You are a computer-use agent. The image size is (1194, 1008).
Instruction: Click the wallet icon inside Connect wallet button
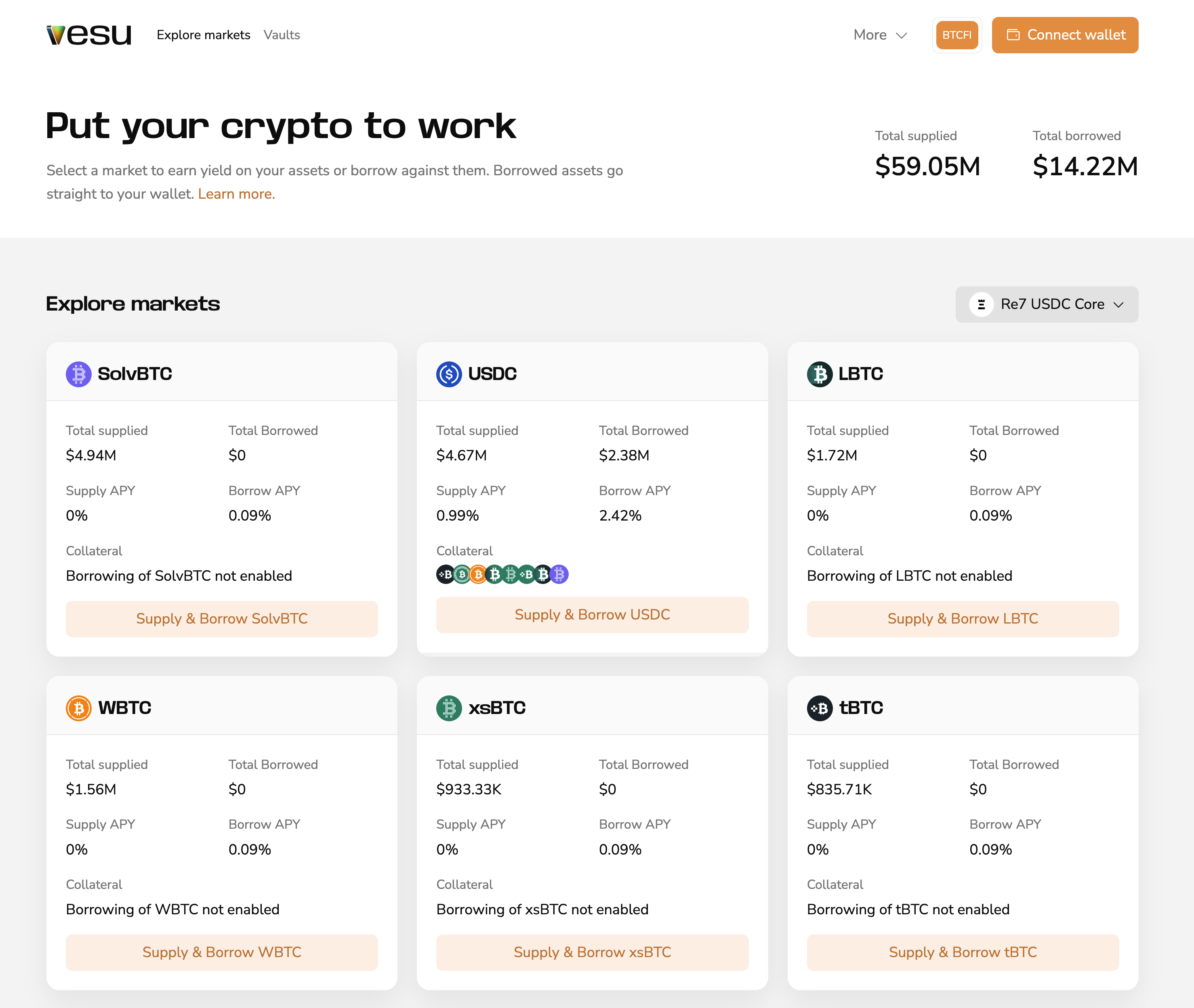pyautogui.click(x=1013, y=35)
